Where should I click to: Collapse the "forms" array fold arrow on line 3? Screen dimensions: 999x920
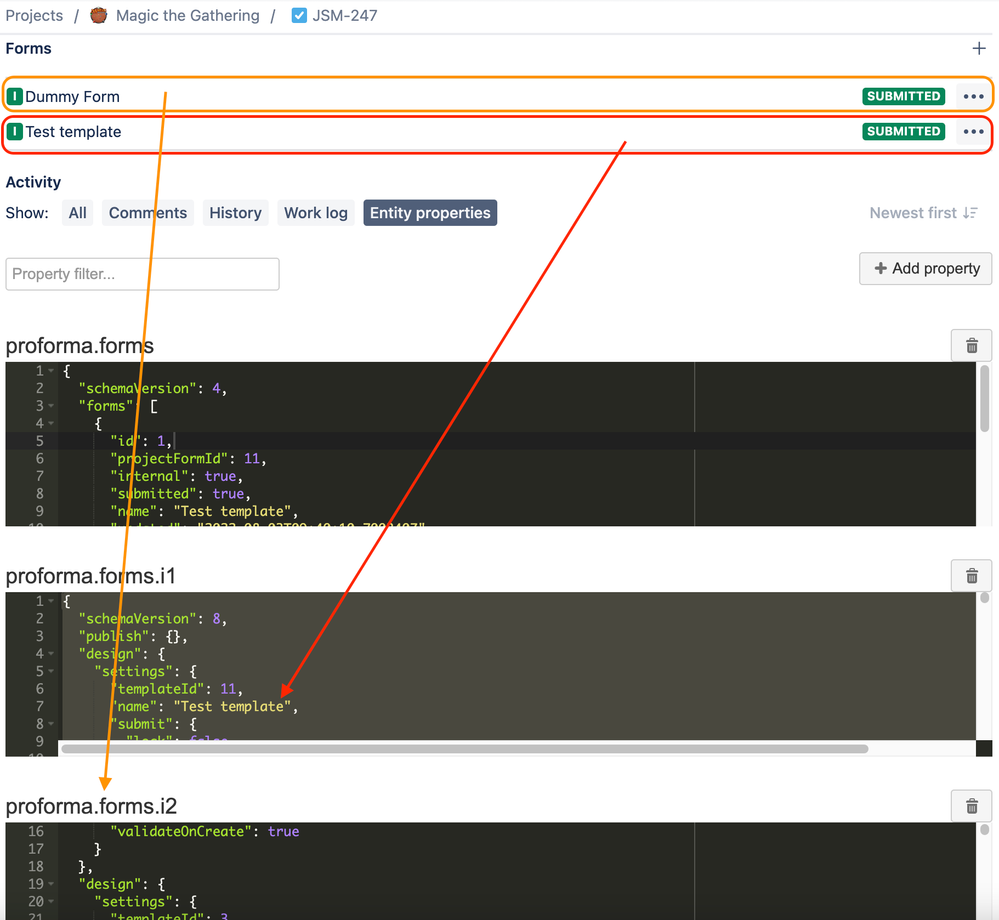point(51,406)
